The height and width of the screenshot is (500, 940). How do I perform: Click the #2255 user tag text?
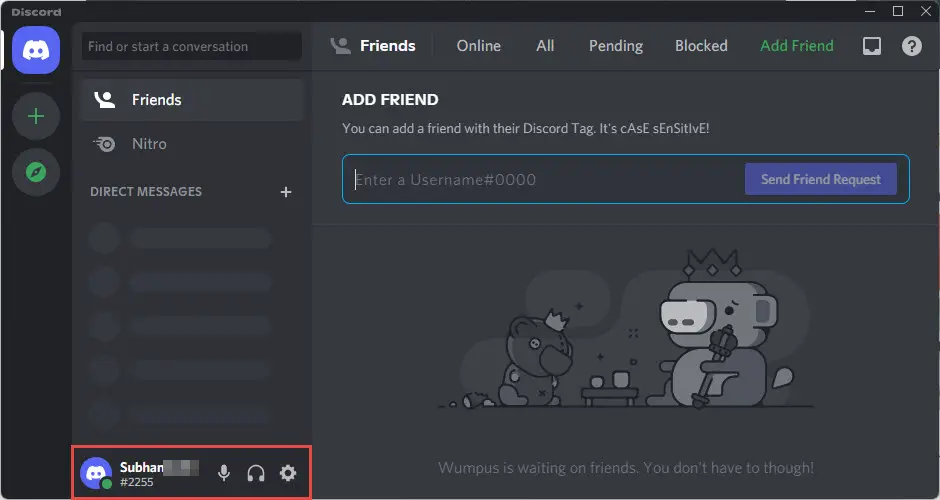[137, 482]
